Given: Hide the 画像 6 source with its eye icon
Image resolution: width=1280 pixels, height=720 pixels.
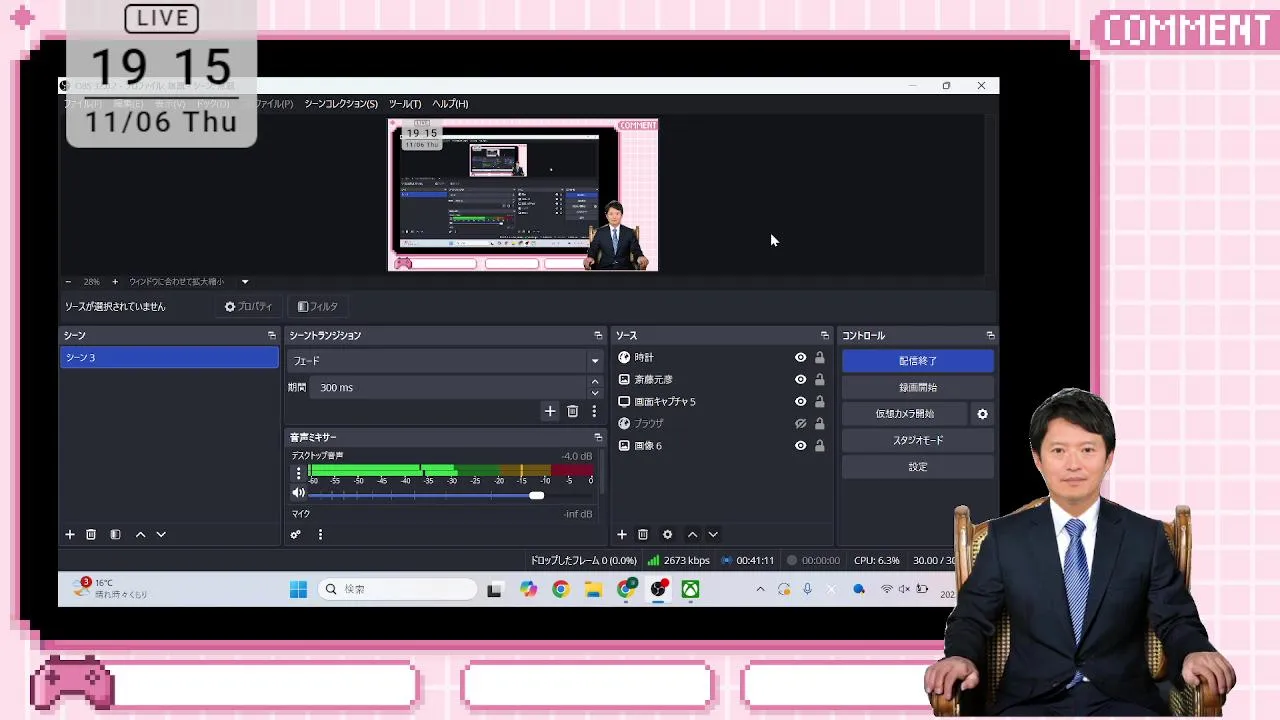Looking at the screenshot, I should pos(800,446).
